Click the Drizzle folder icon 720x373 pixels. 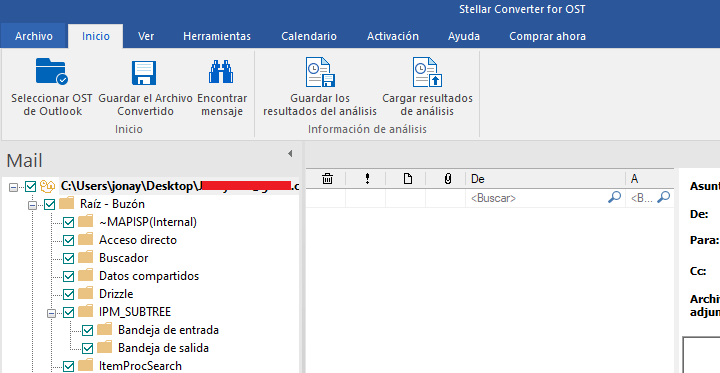[85, 294]
